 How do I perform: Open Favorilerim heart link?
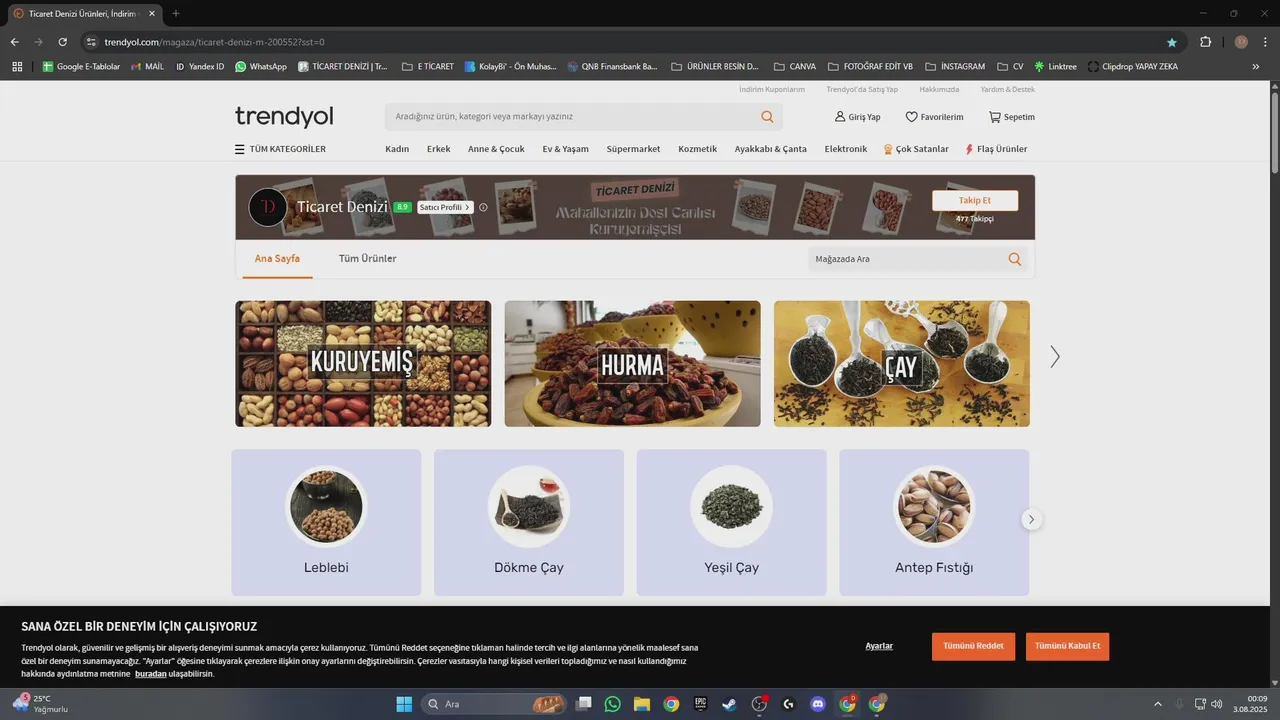pos(934,117)
